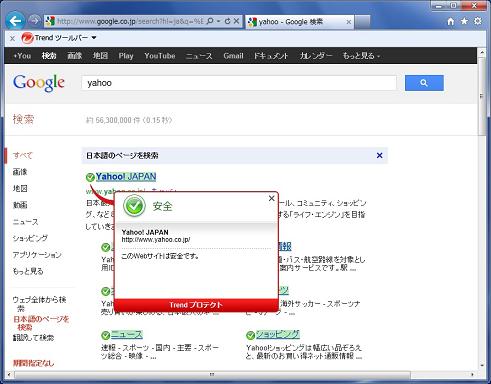Viewport: 491px width, 384px height.
Task: Expand もっと見る in left sidebar
Action: point(28,271)
